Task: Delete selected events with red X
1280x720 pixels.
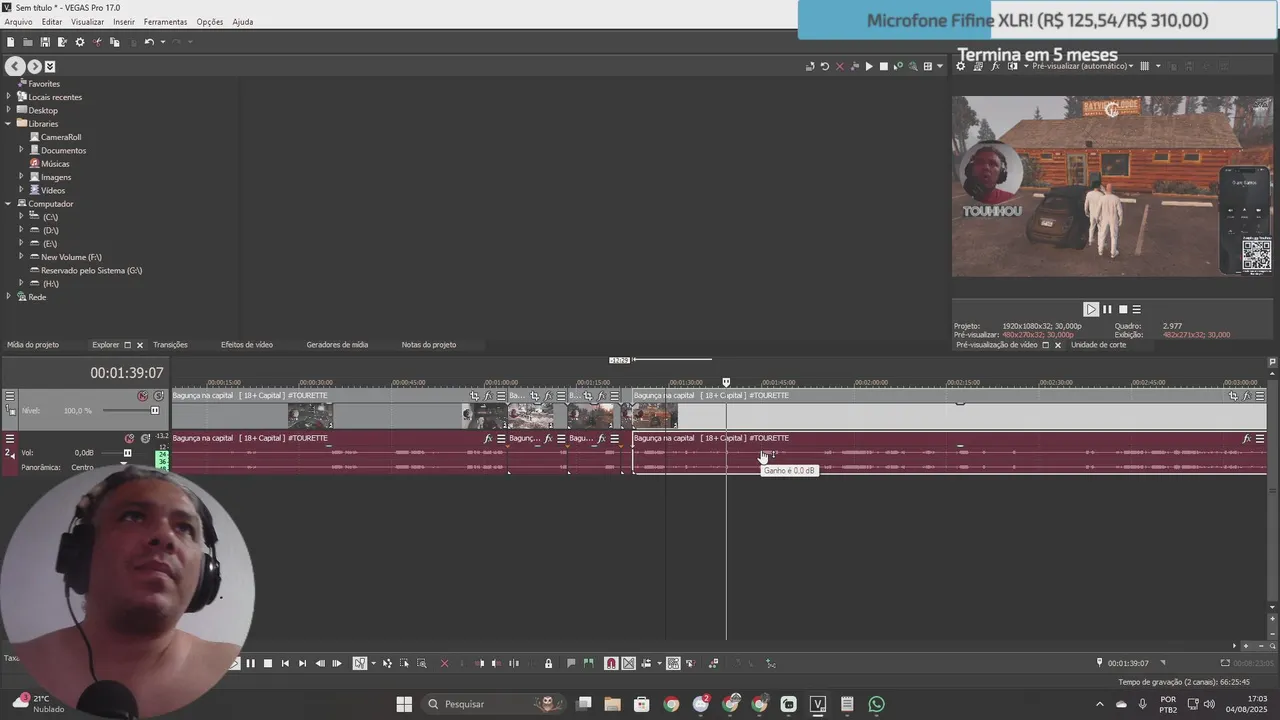Action: [x=444, y=663]
